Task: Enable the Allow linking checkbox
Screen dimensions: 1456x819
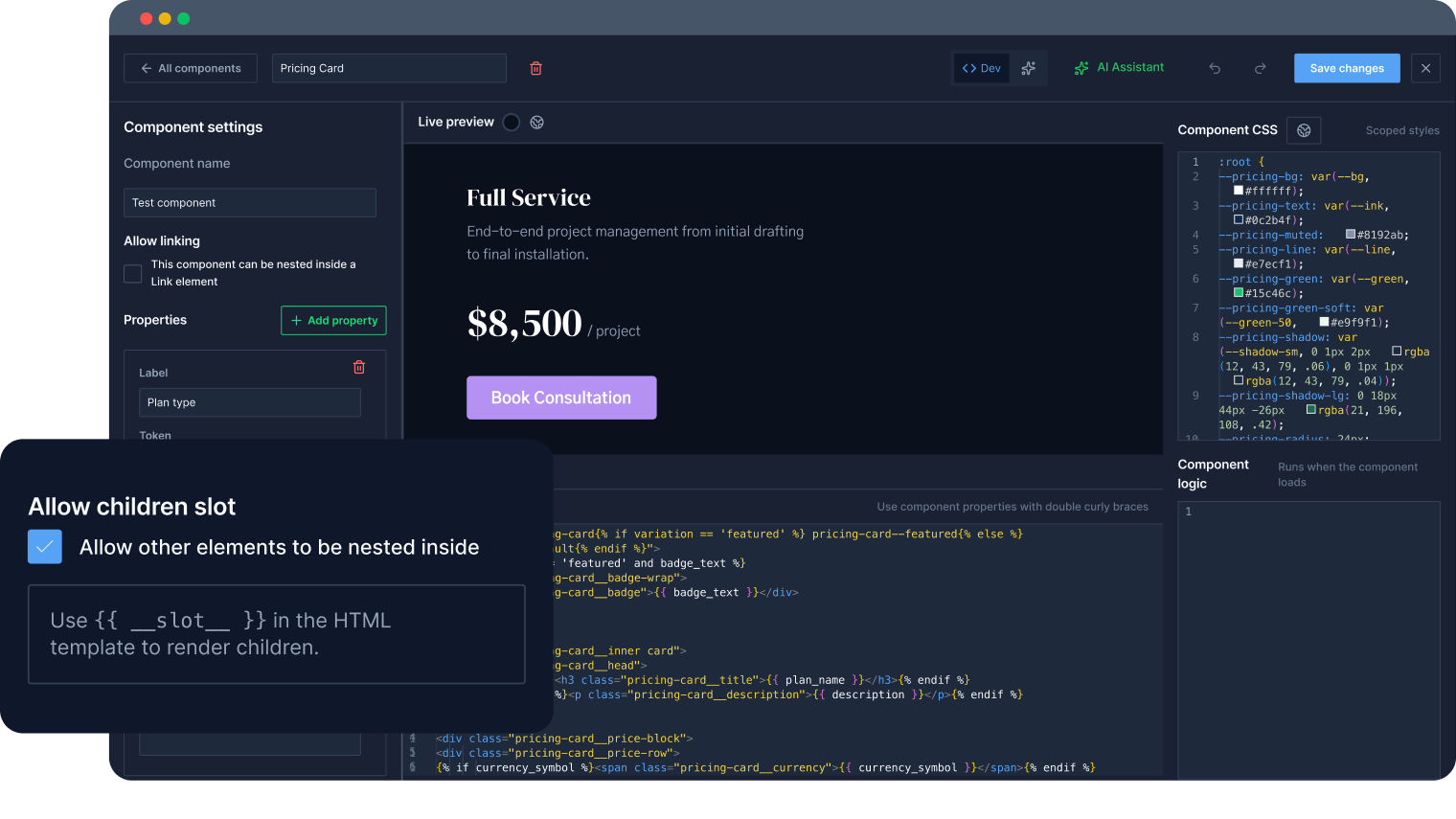Action: click(x=133, y=273)
